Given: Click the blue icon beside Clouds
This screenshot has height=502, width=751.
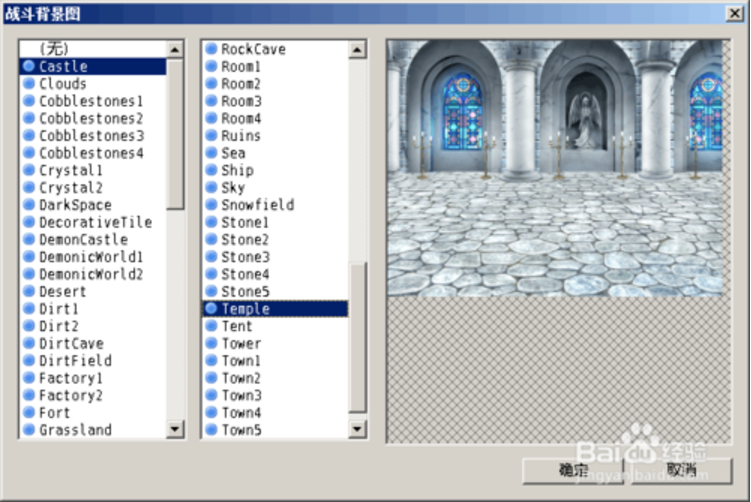Looking at the screenshot, I should pyautogui.click(x=29, y=84).
